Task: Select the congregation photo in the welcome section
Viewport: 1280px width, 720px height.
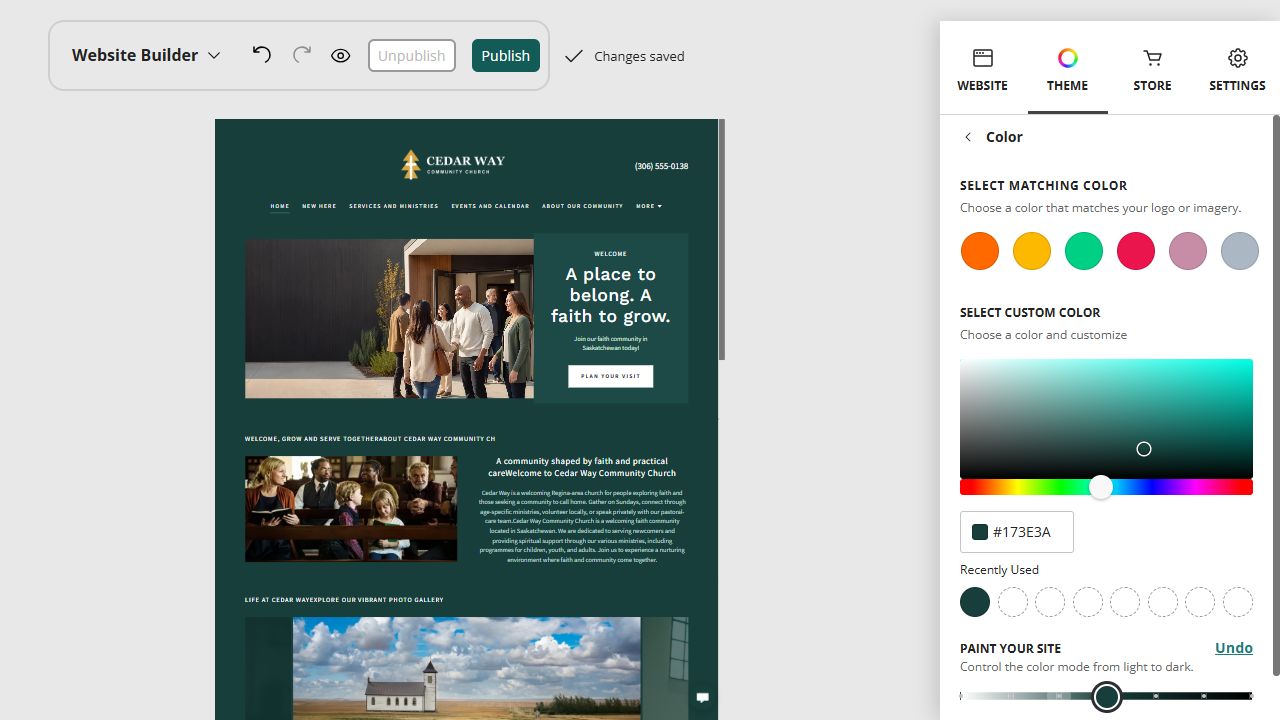Action: coord(351,509)
